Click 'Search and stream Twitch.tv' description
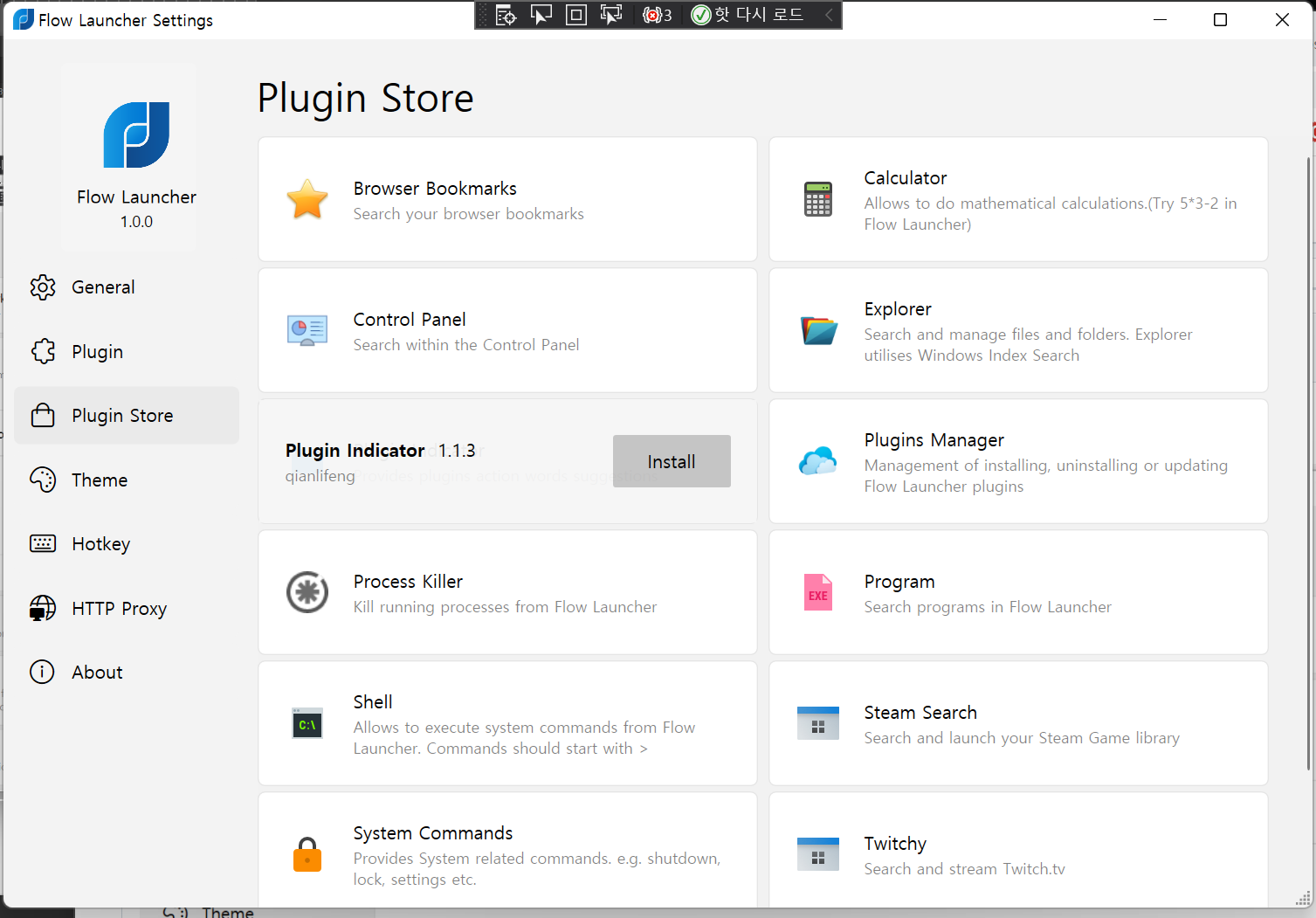Viewport: 1316px width, 918px height. click(965, 869)
